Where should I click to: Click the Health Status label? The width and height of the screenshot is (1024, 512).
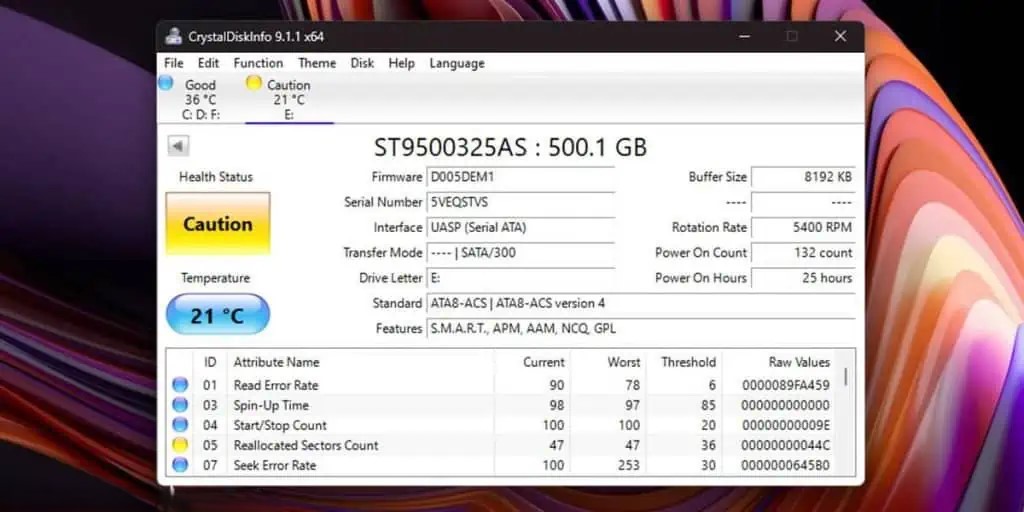point(216,177)
